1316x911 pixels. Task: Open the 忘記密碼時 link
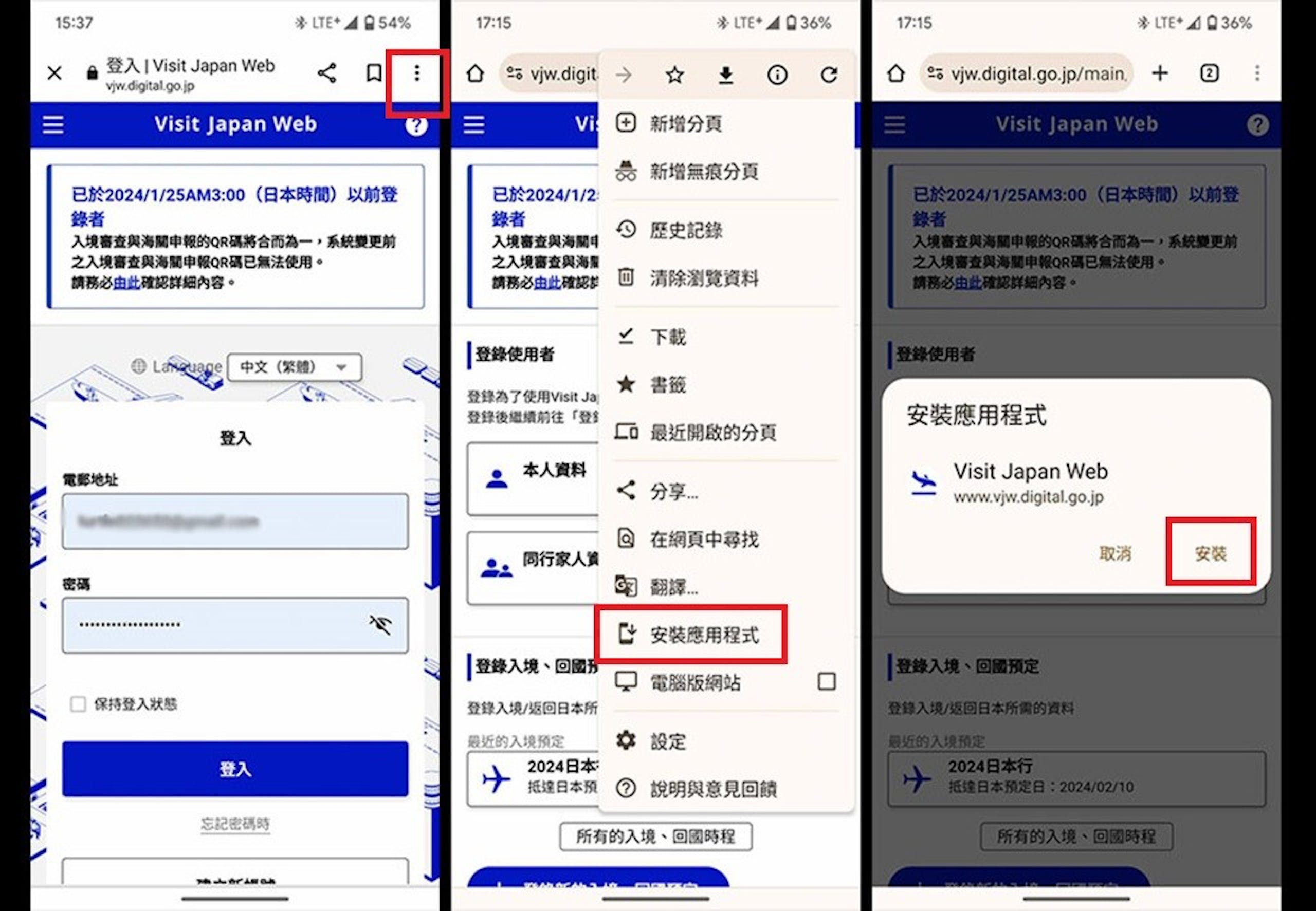[x=235, y=824]
